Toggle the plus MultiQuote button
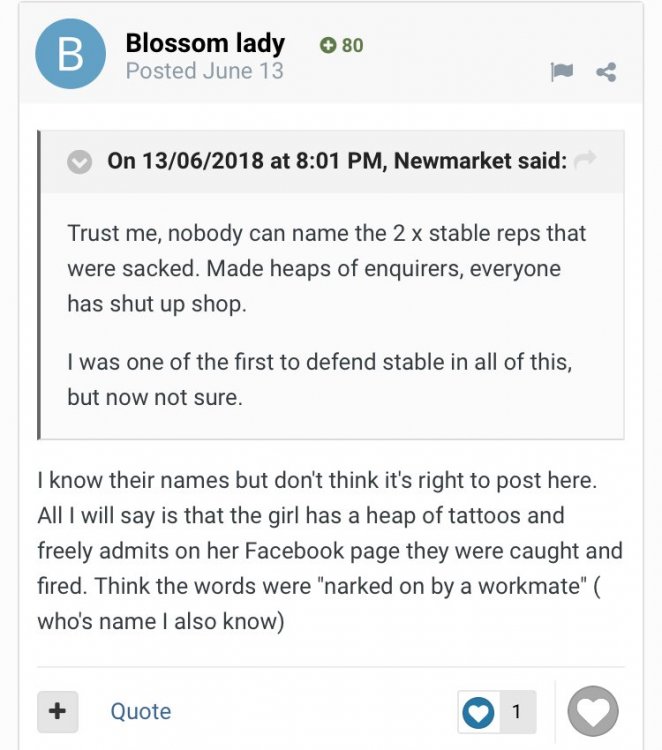Screen dimensions: 662x750 58,711
